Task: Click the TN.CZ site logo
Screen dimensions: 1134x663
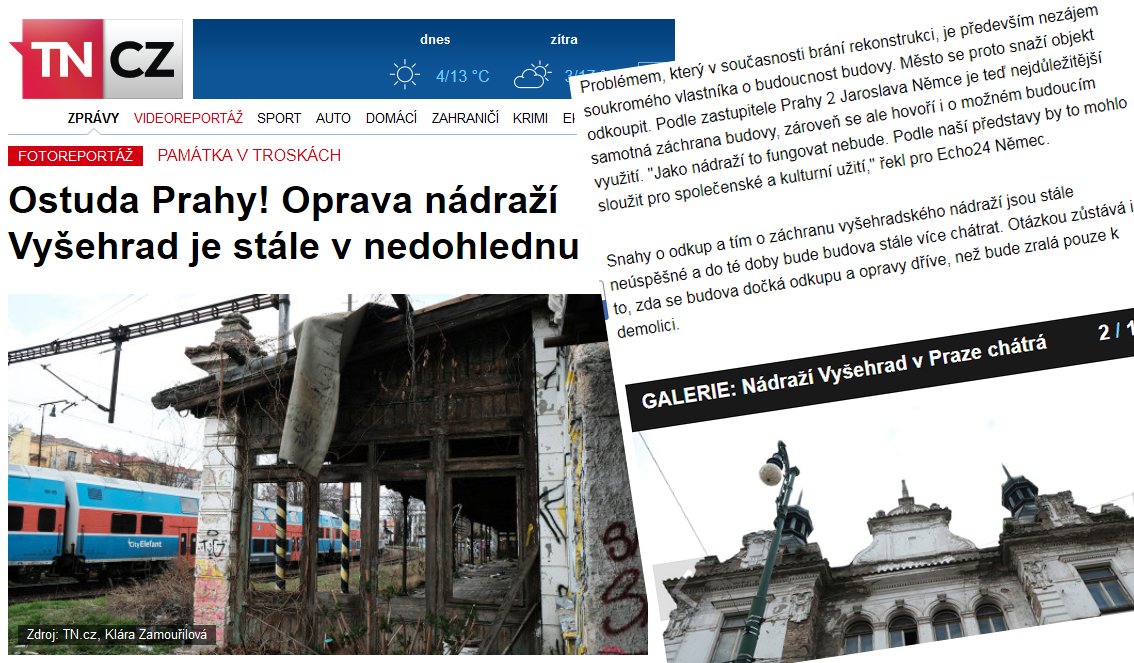Action: click(95, 60)
